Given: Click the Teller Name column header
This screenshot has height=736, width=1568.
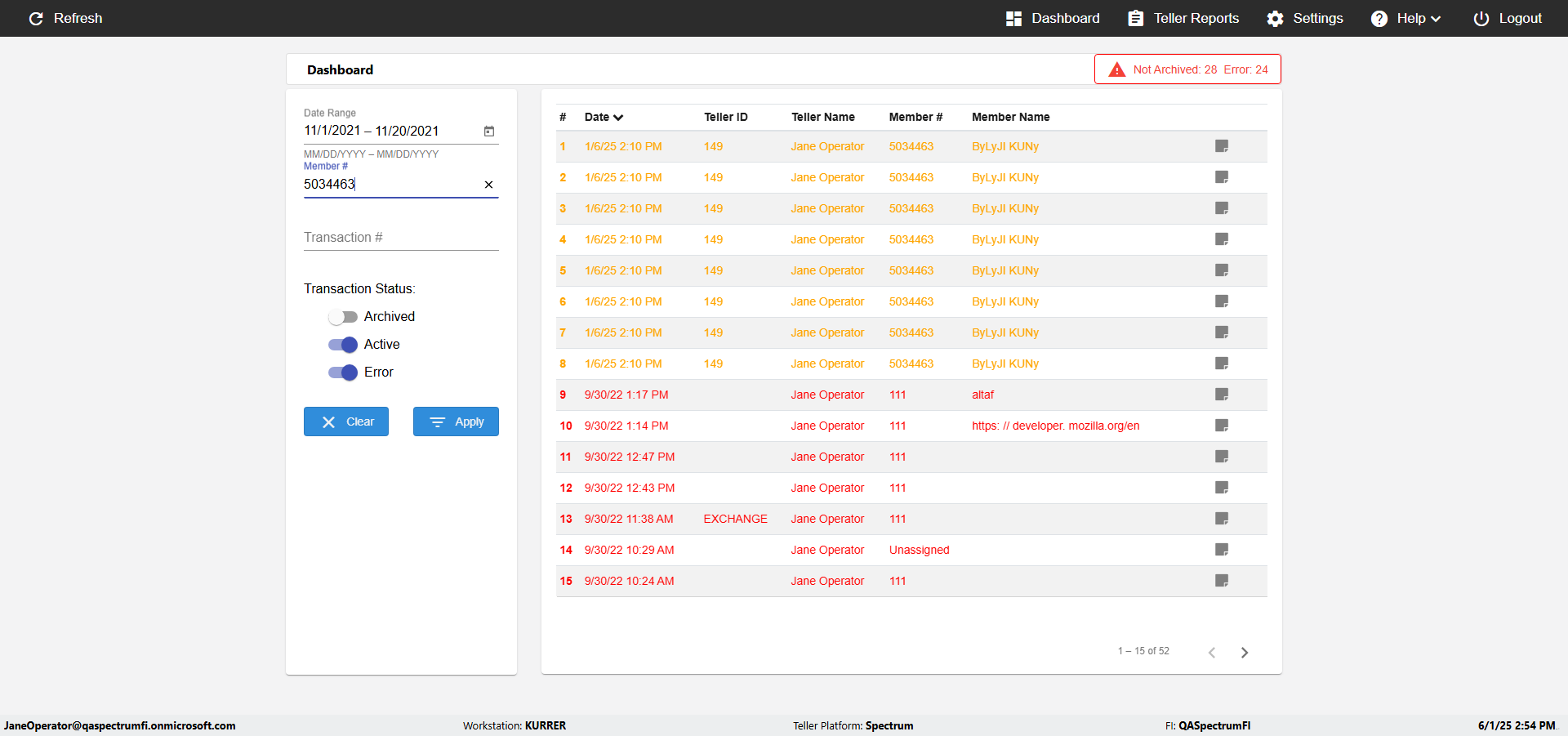Looking at the screenshot, I should (823, 118).
